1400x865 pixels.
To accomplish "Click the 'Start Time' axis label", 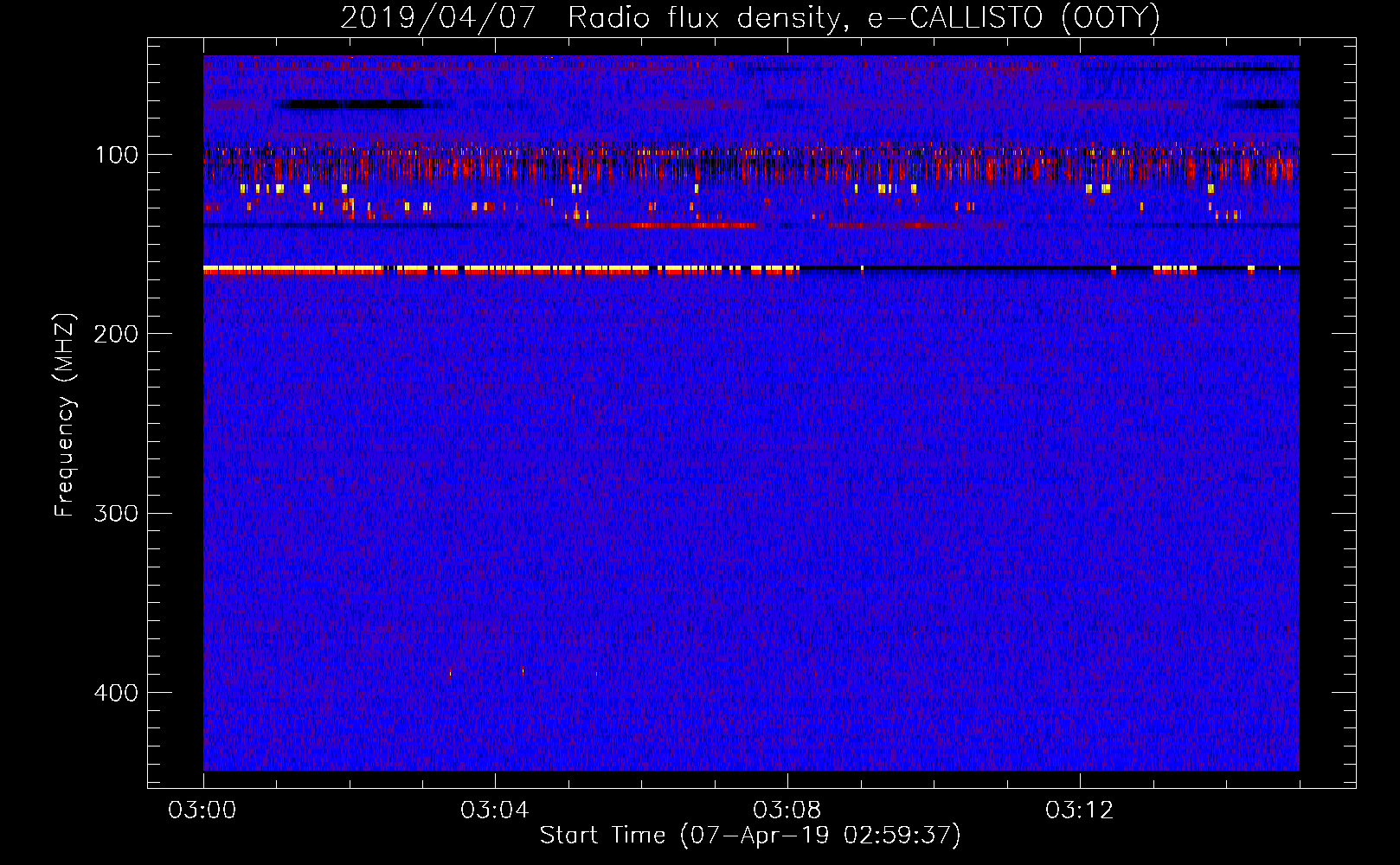I will click(x=602, y=836).
